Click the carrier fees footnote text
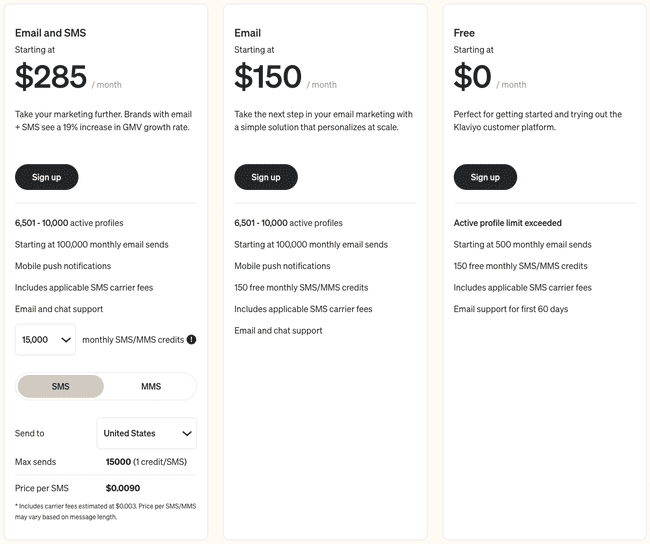 pyautogui.click(x=105, y=512)
